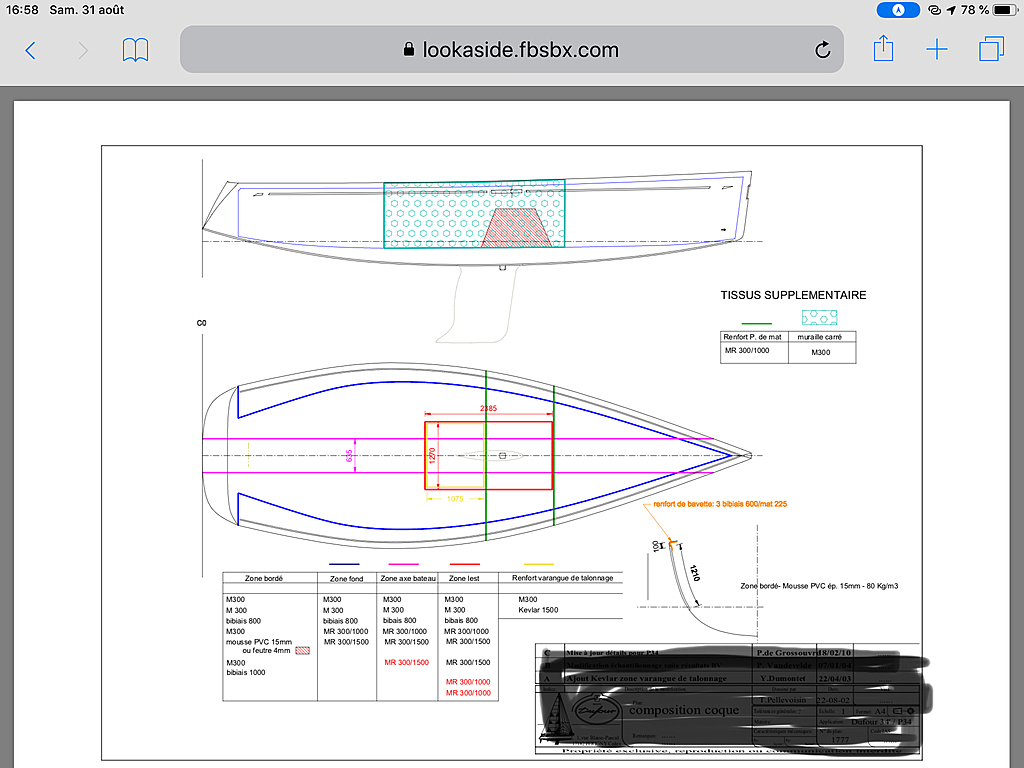
Task: Click the teal hexagon-filled area on the hull profile
Action: pos(474,214)
